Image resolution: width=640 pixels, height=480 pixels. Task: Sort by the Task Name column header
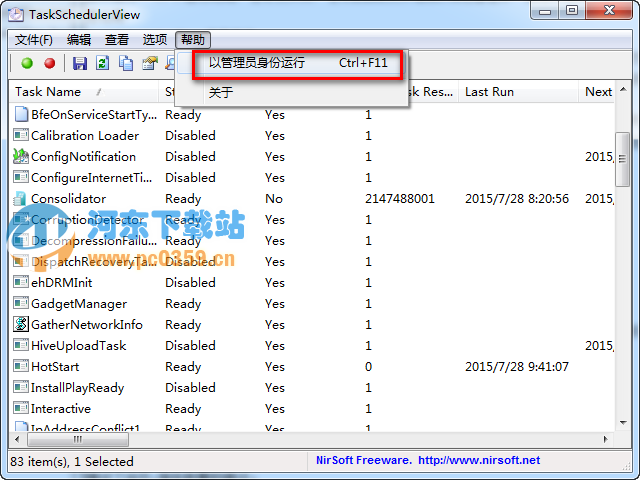[84, 91]
